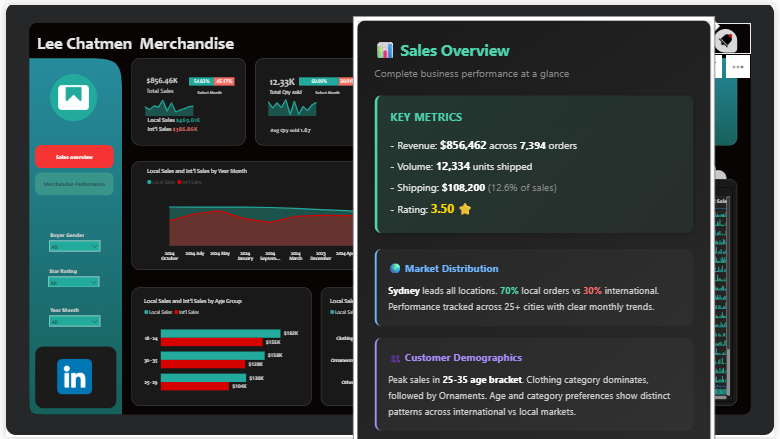Viewport: 780px width, 439px height.
Task: Click the teal bookmark logo icon
Action: (74, 97)
